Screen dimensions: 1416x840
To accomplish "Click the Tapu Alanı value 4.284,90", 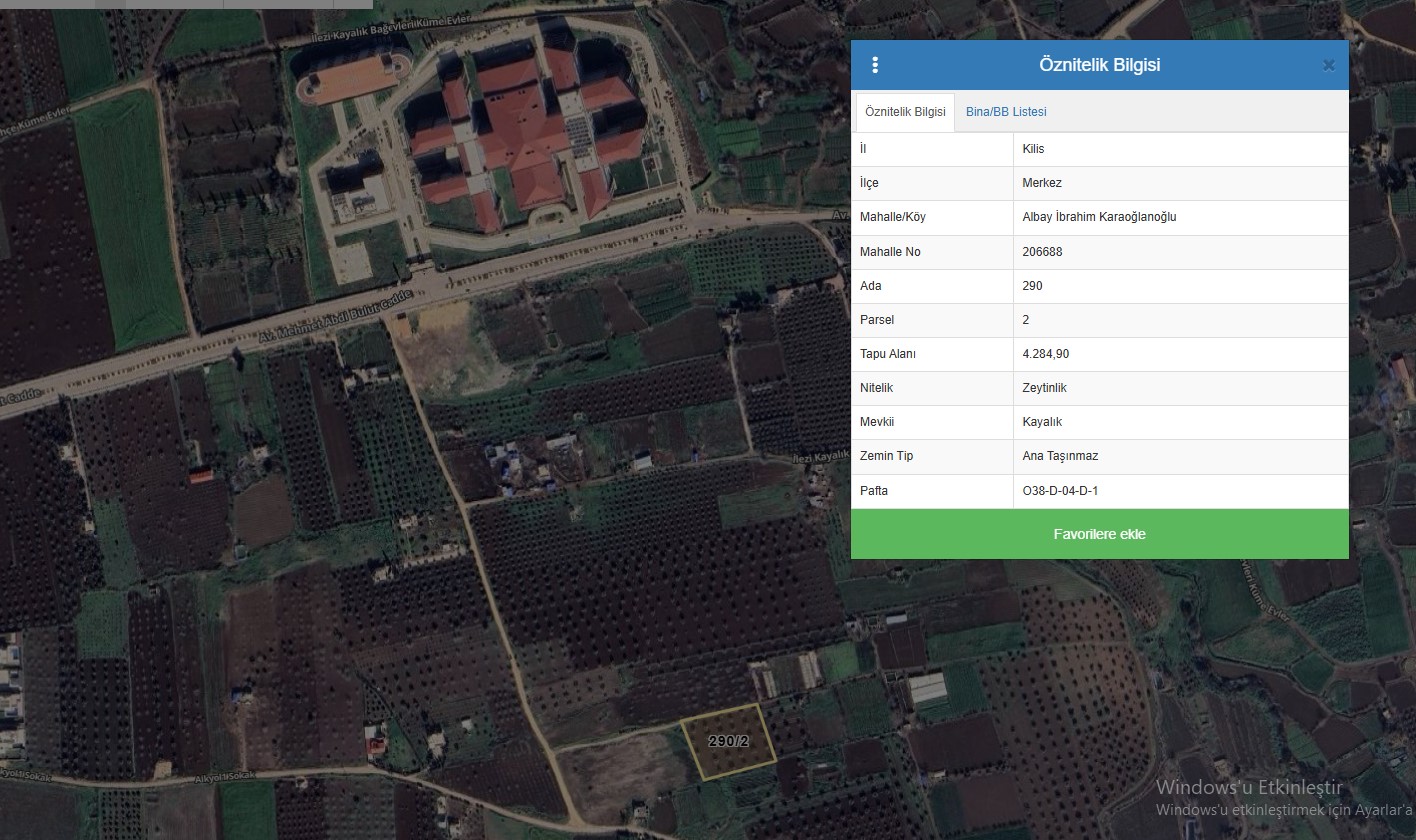I will pos(1046,354).
